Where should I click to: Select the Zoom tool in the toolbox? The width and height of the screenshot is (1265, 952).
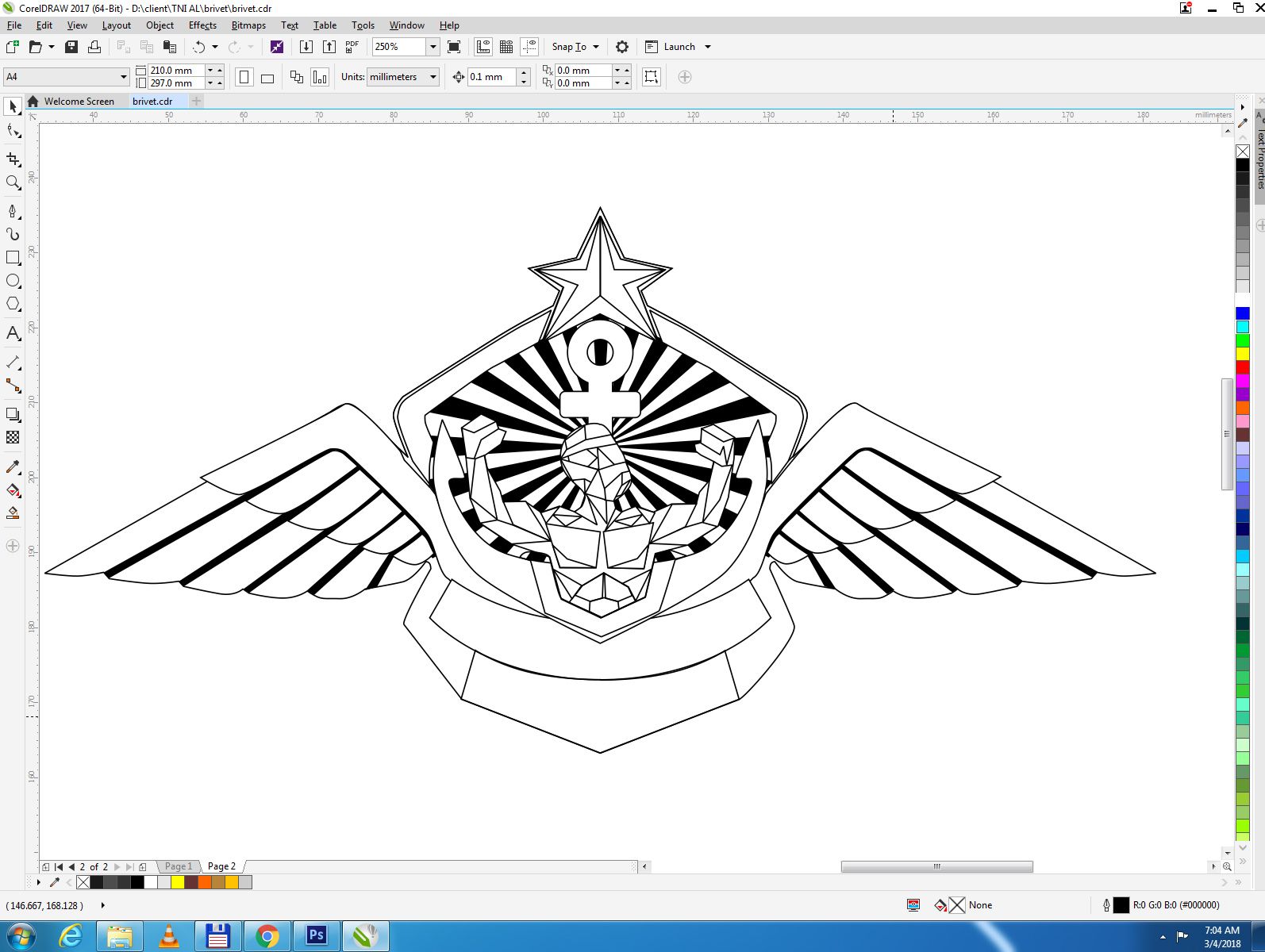coord(13,182)
